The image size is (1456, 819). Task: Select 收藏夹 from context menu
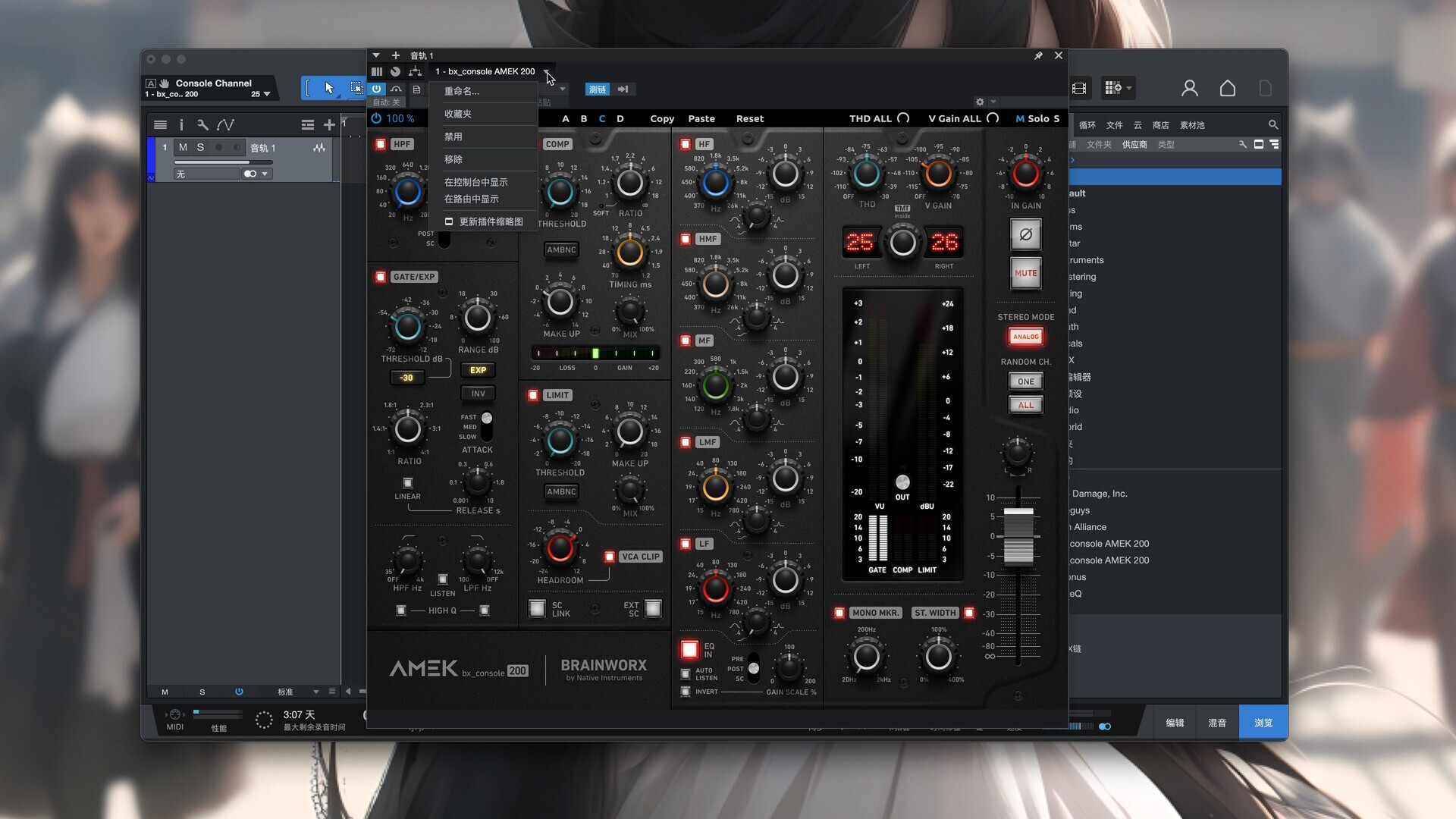(x=483, y=114)
